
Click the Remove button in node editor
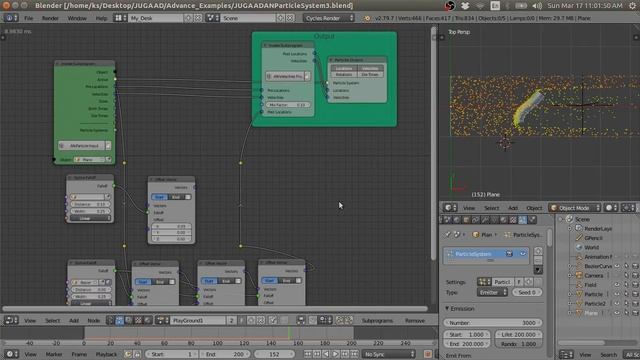(x=415, y=321)
